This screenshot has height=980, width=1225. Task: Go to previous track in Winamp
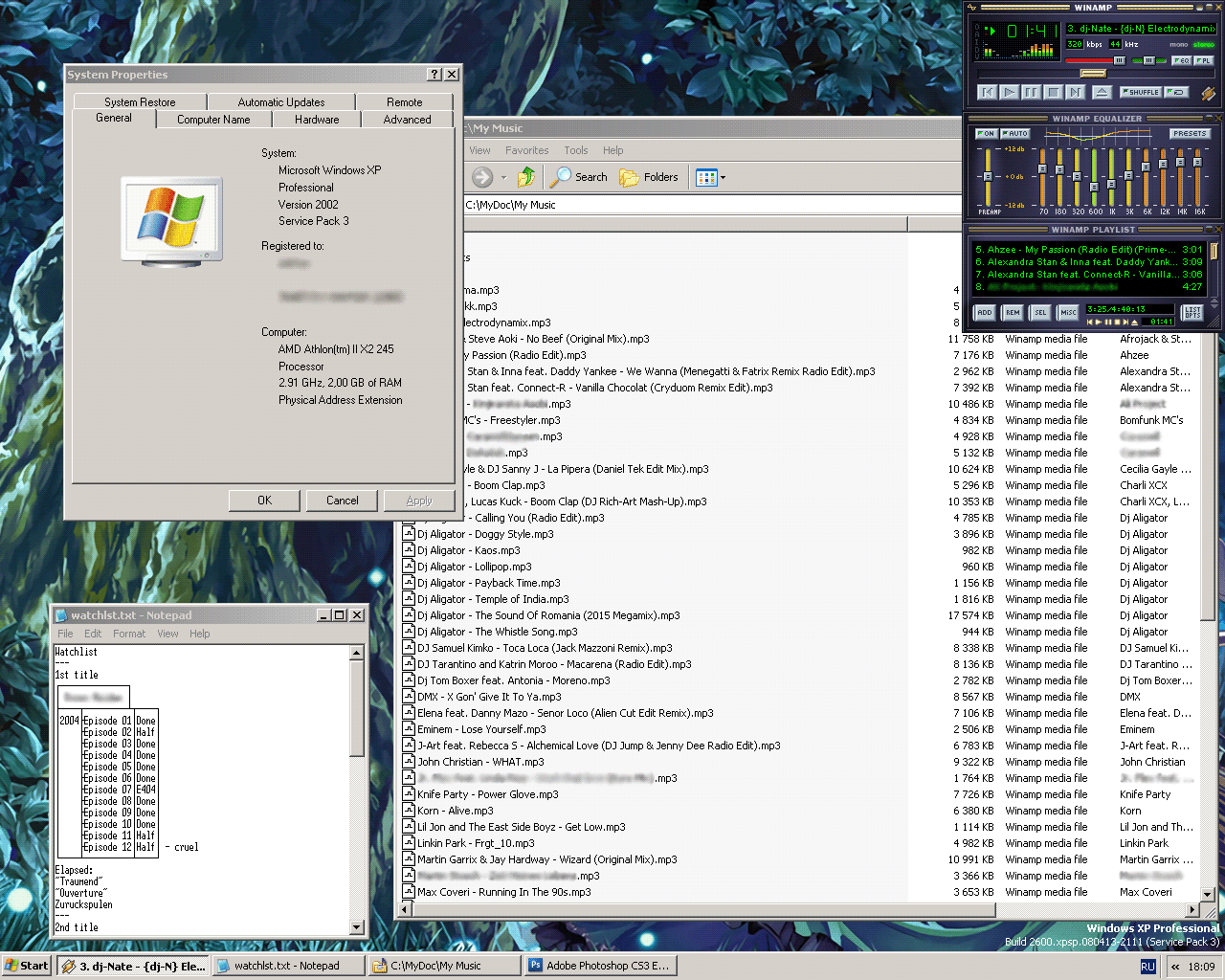(x=988, y=93)
